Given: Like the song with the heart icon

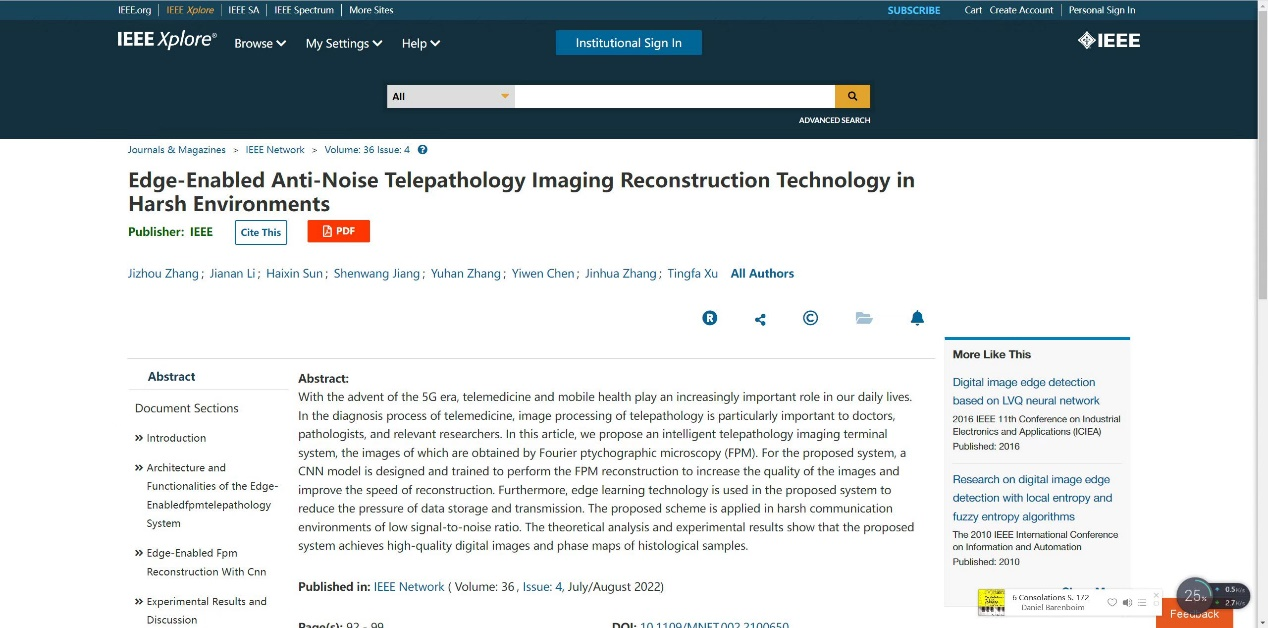Looking at the screenshot, I should (1112, 603).
